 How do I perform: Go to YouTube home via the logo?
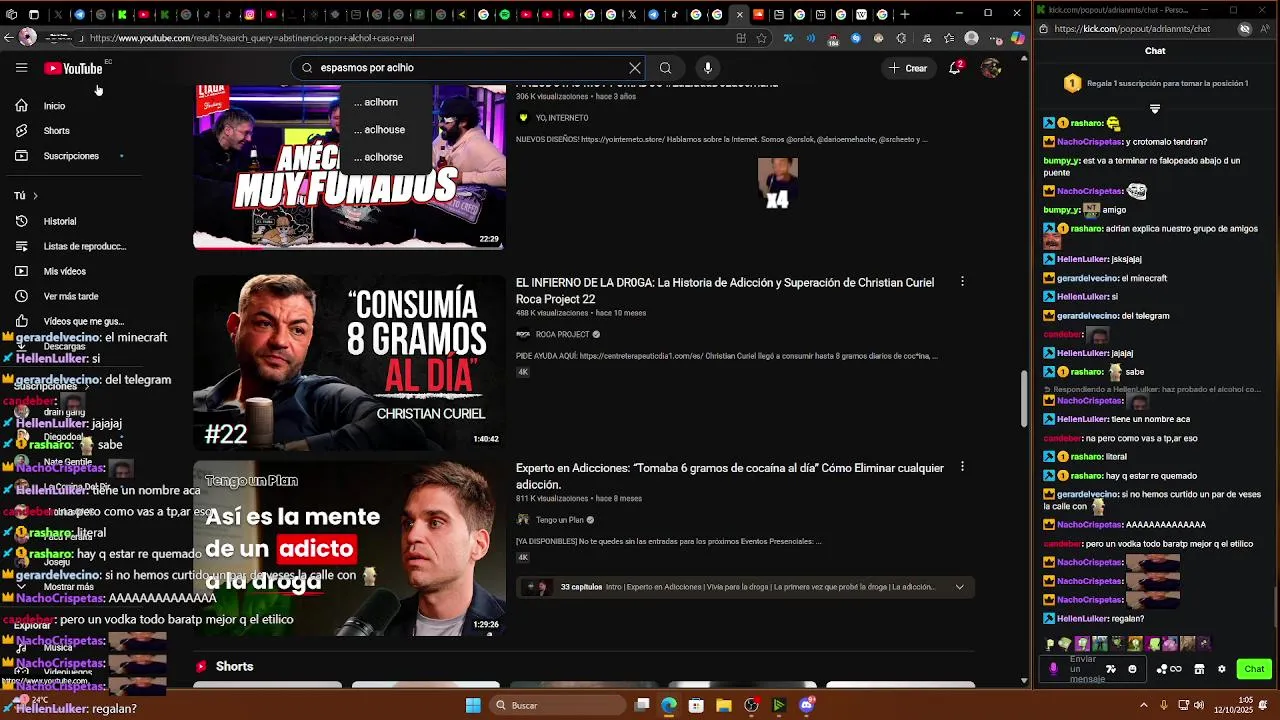click(x=73, y=68)
